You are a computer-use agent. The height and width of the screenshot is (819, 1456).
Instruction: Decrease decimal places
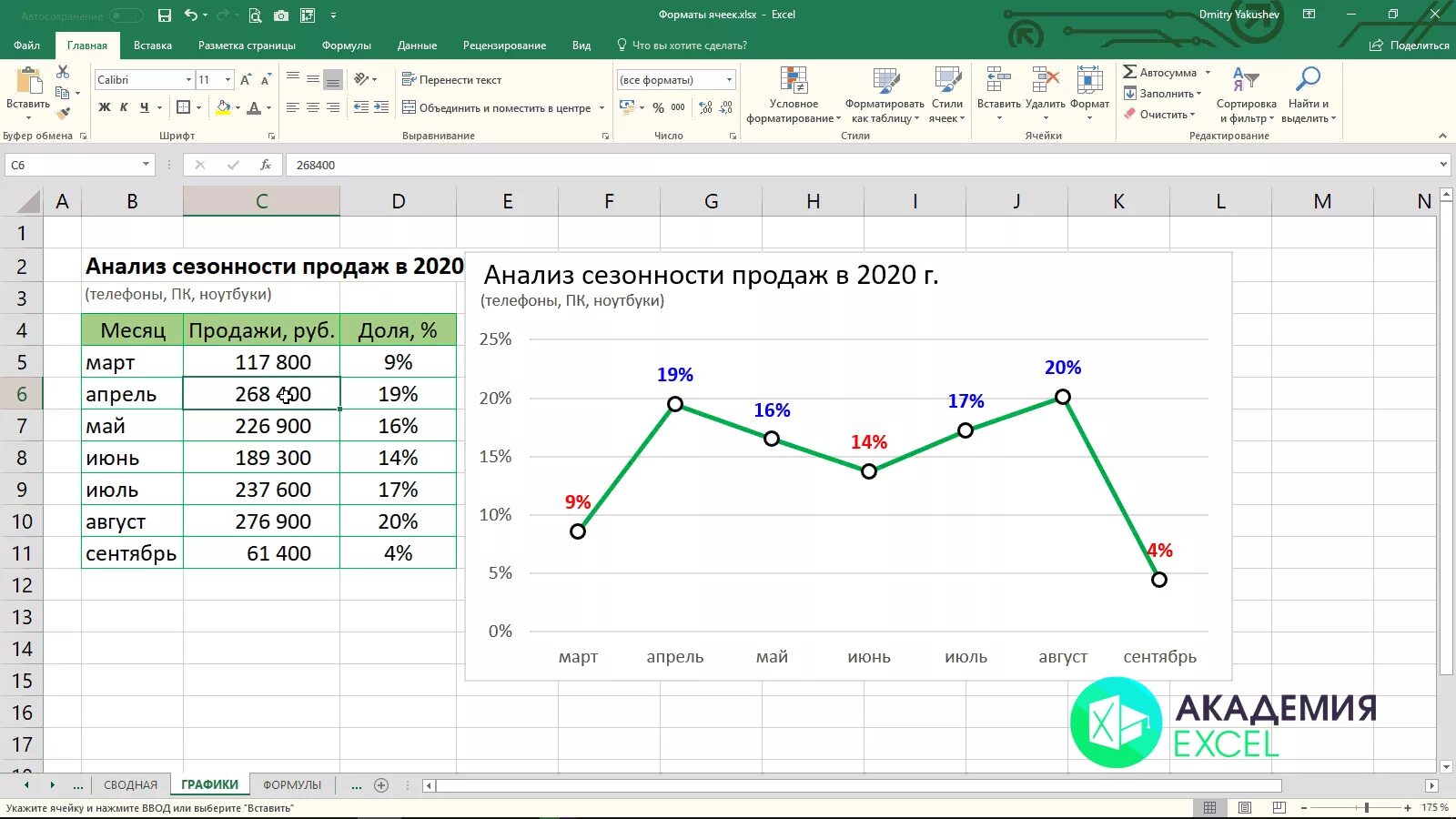(726, 107)
